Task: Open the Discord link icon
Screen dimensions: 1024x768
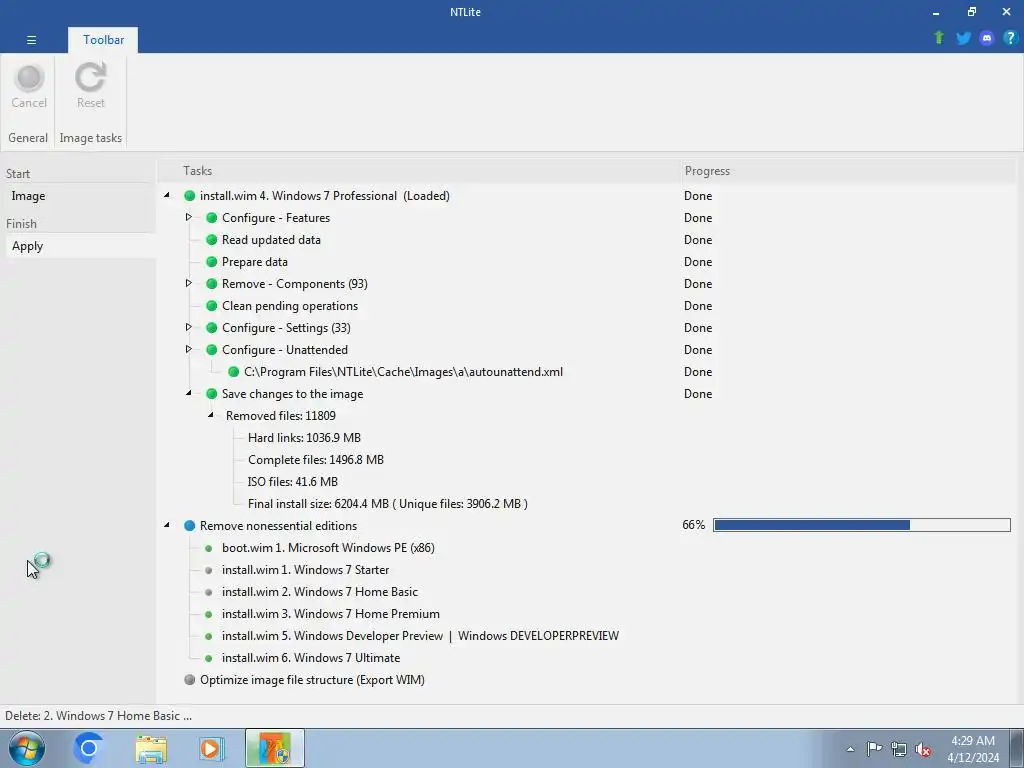Action: (987, 38)
